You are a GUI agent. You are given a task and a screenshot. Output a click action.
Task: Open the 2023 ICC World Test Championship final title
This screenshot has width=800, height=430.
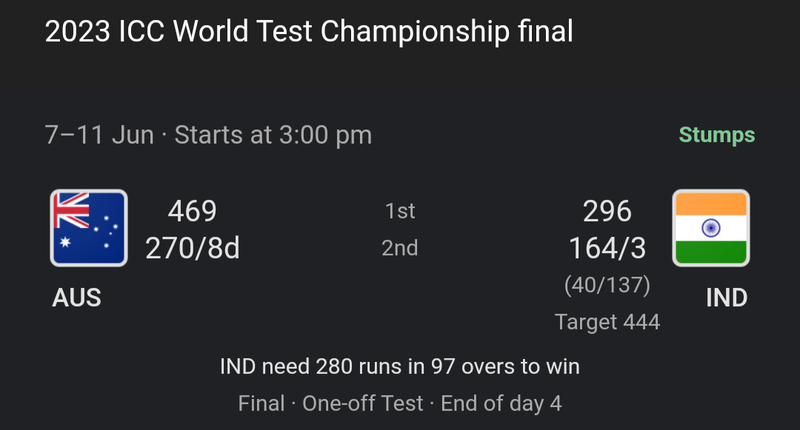click(309, 31)
